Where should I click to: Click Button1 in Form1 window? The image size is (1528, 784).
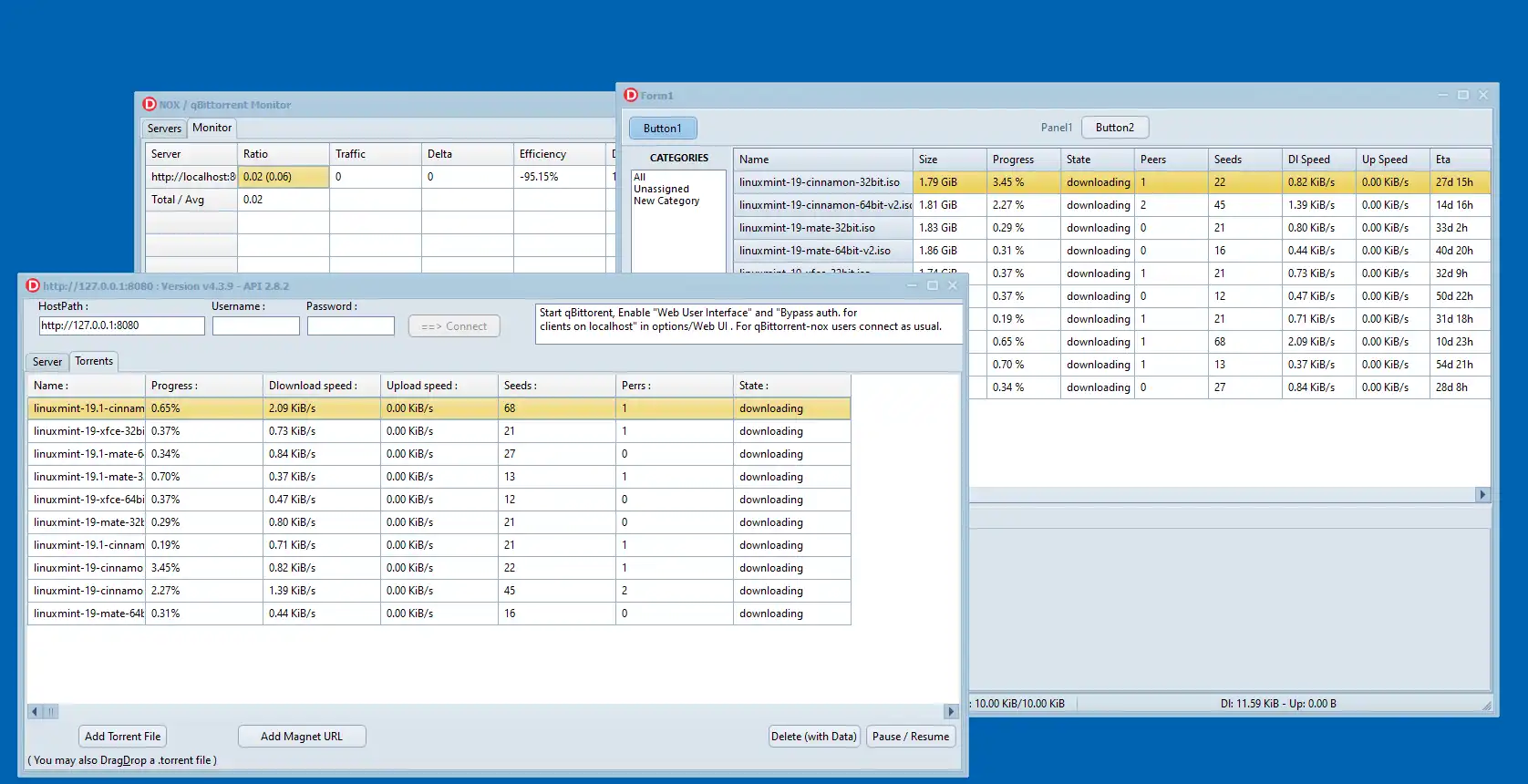click(x=662, y=129)
